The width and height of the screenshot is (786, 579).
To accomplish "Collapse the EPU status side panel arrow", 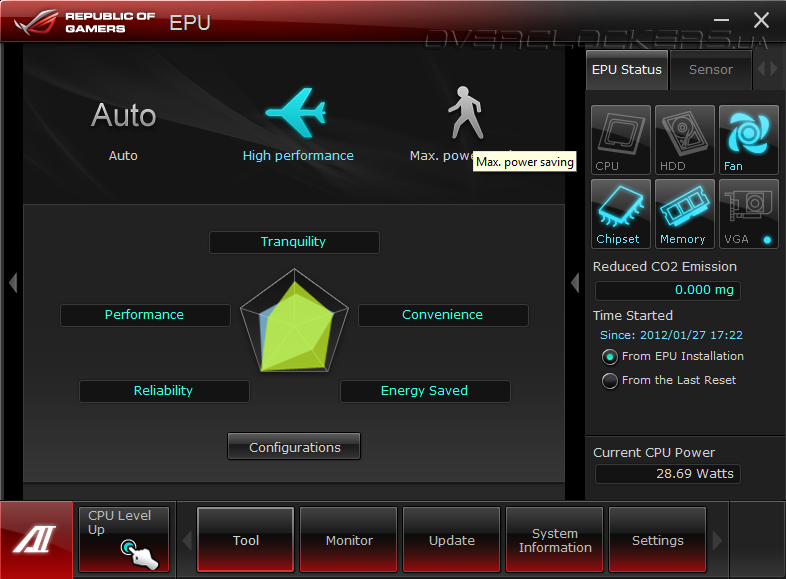I will [x=575, y=283].
